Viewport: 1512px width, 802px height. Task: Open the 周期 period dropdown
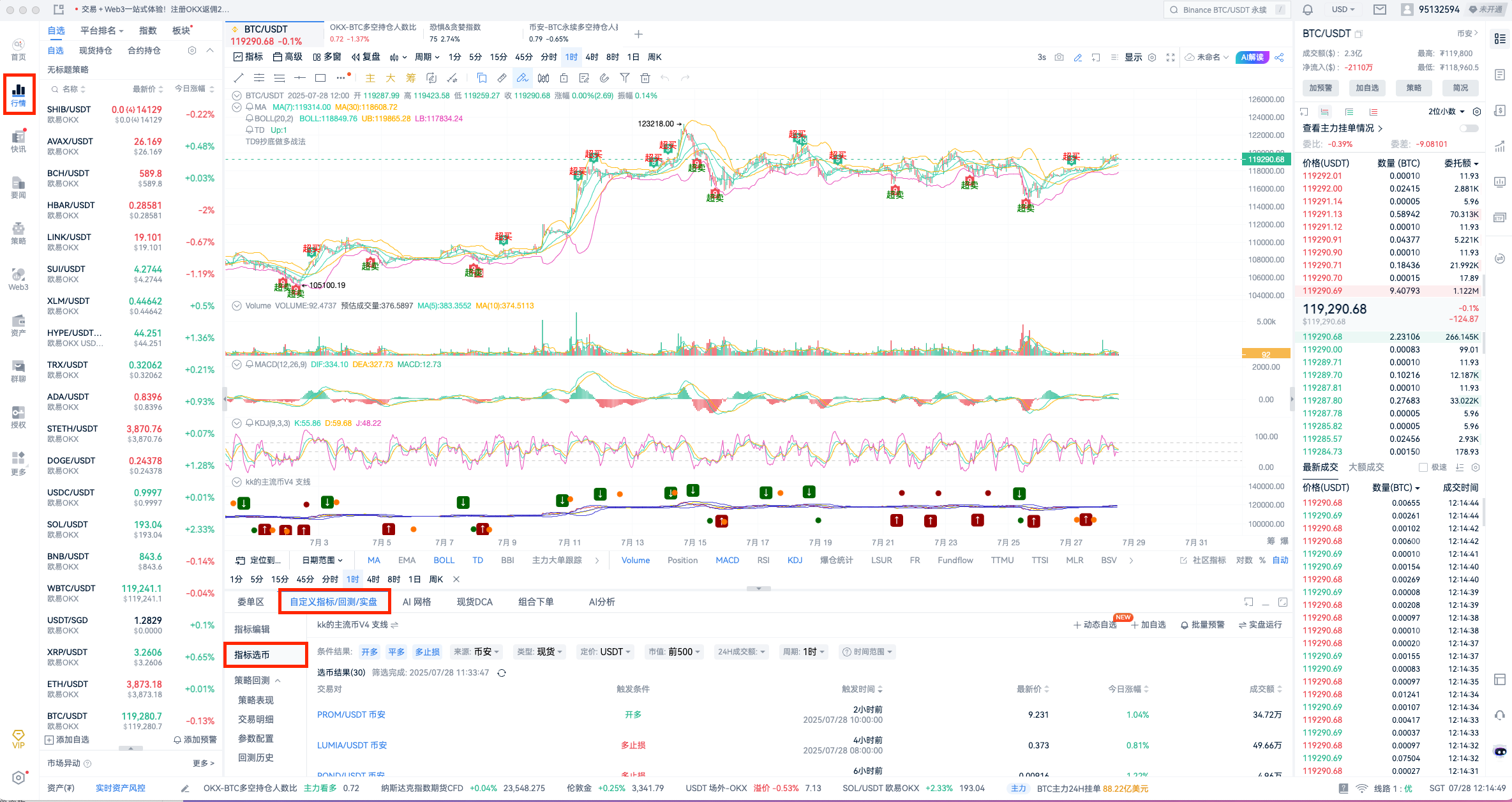click(x=427, y=57)
